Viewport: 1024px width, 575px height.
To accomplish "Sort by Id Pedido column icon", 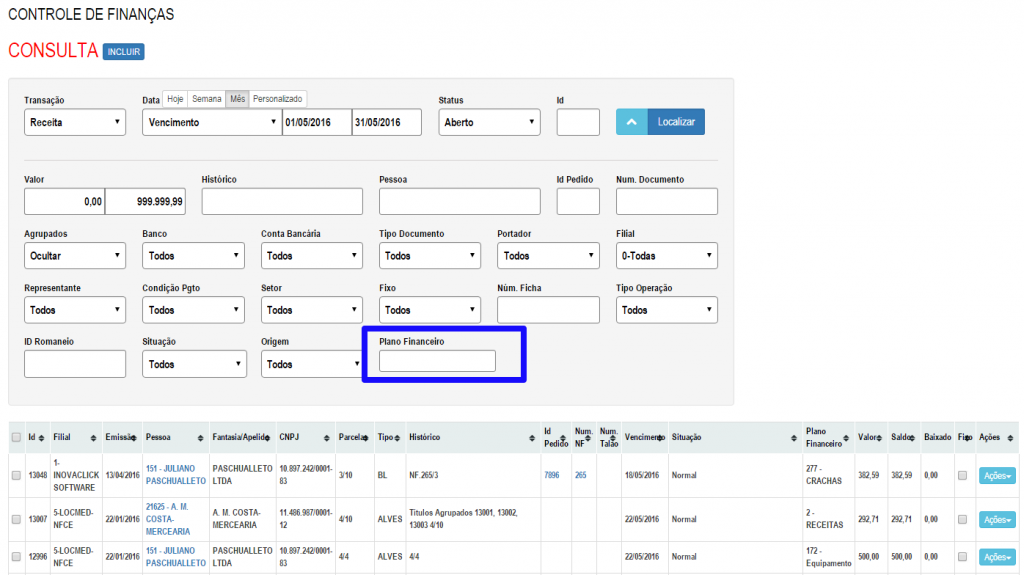I will 565,438.
